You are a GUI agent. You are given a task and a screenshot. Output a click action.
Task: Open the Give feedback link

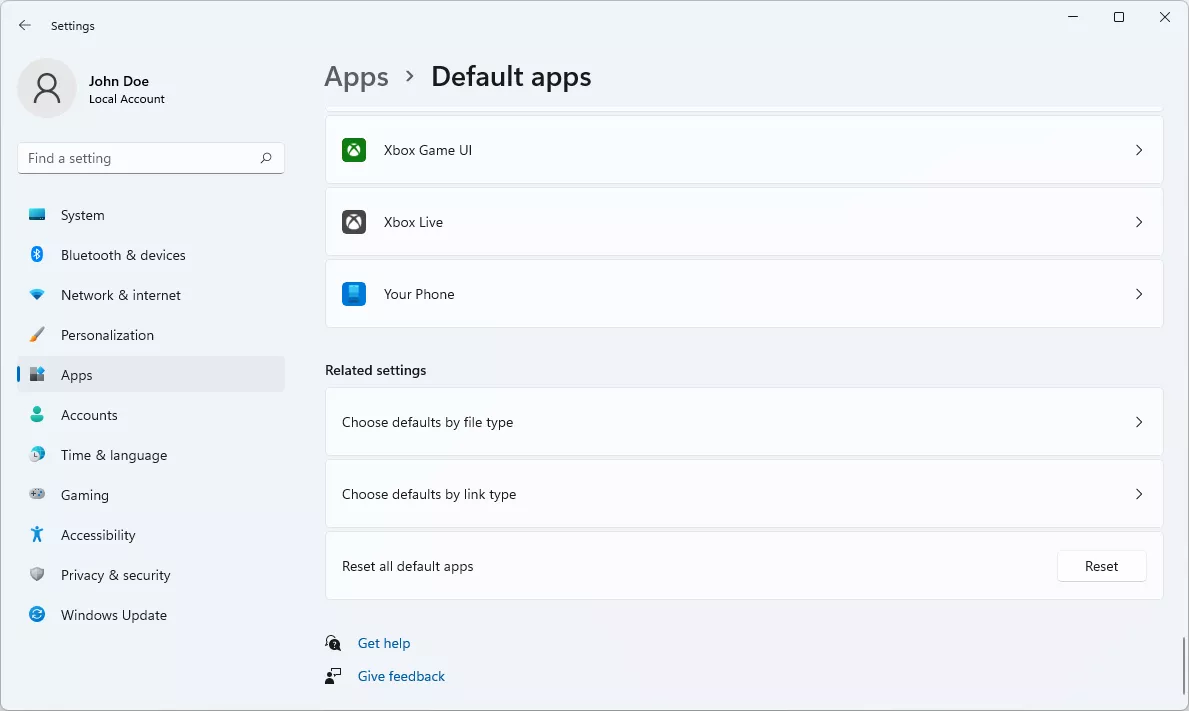pyautogui.click(x=401, y=676)
